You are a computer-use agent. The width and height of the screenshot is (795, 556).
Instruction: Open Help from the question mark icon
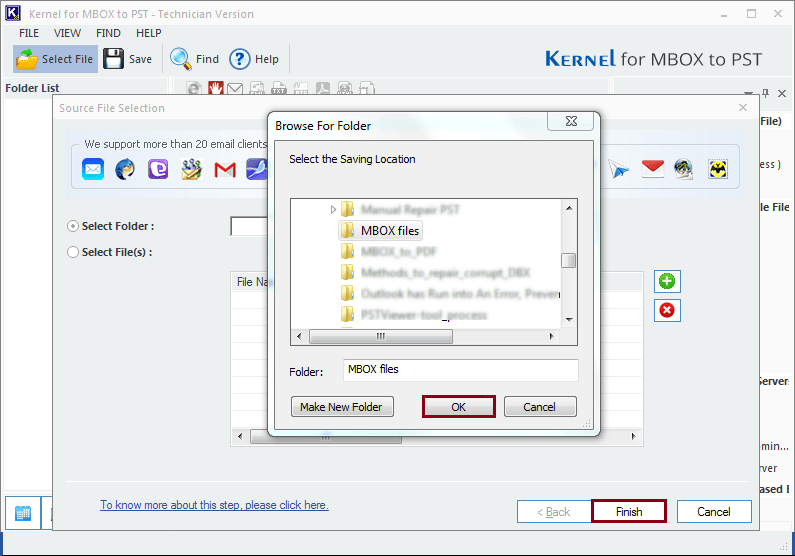coord(239,59)
